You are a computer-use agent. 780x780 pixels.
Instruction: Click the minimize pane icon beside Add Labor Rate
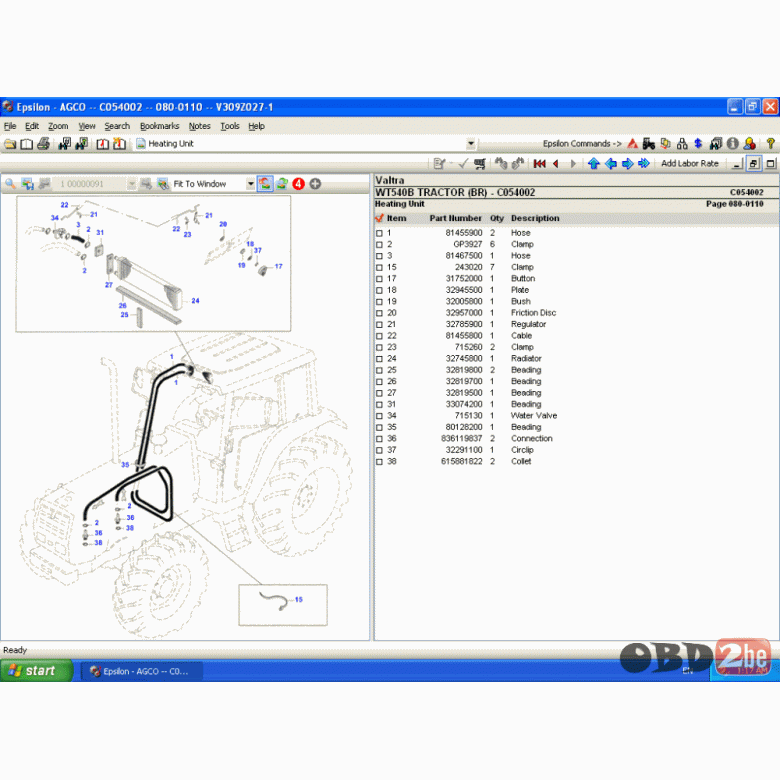pos(738,164)
